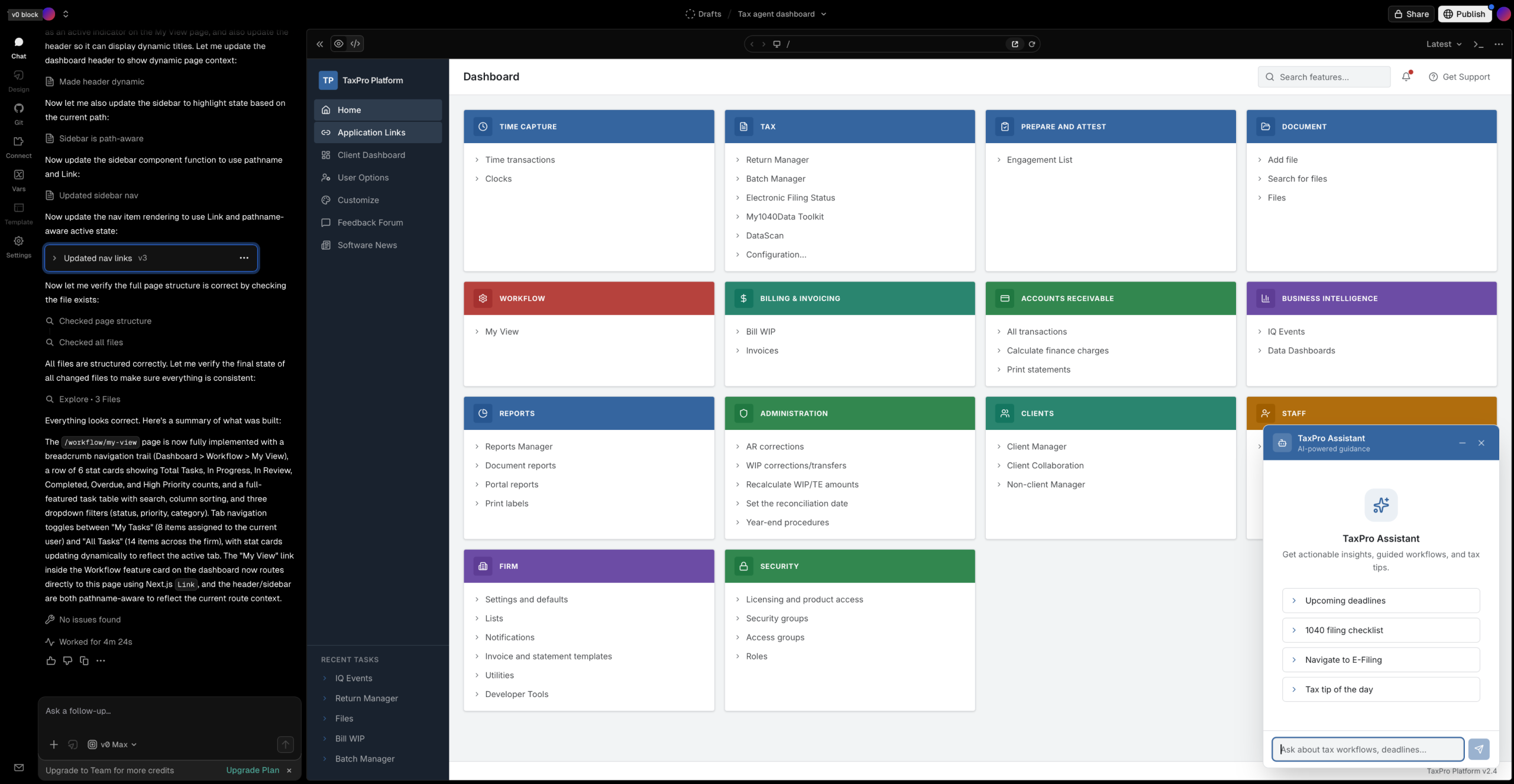
Task: Click the Publish button
Action: coord(1464,14)
